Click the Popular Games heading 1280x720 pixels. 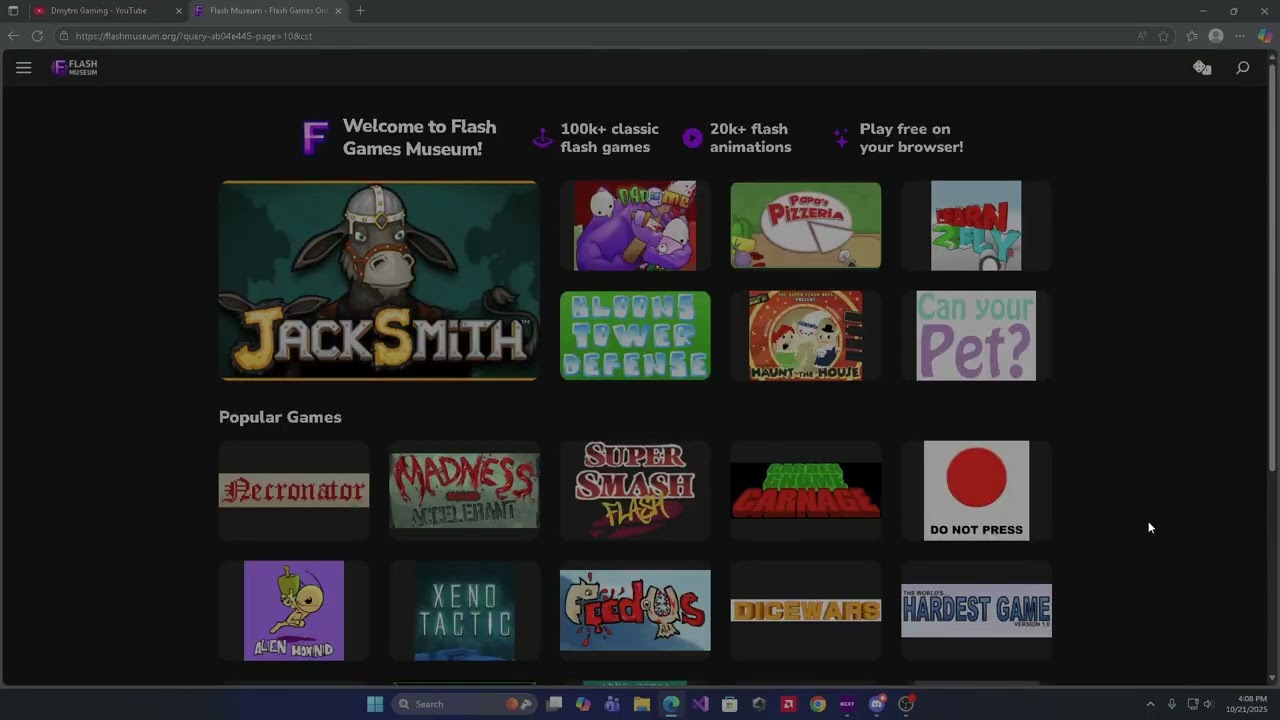pyautogui.click(x=280, y=417)
